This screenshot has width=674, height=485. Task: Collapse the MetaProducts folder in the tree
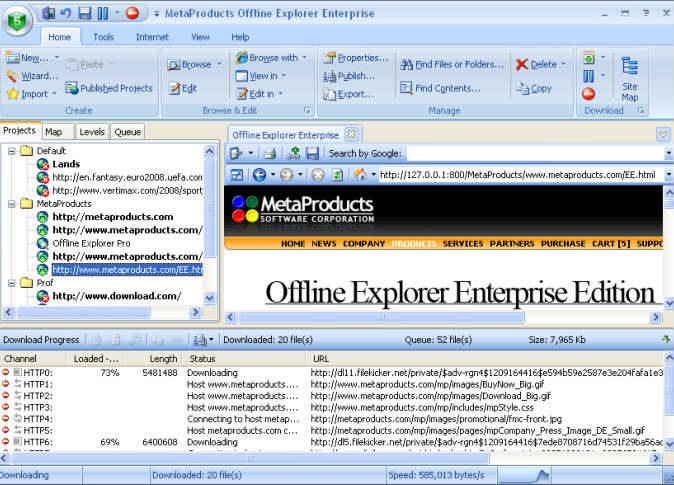click(x=10, y=203)
